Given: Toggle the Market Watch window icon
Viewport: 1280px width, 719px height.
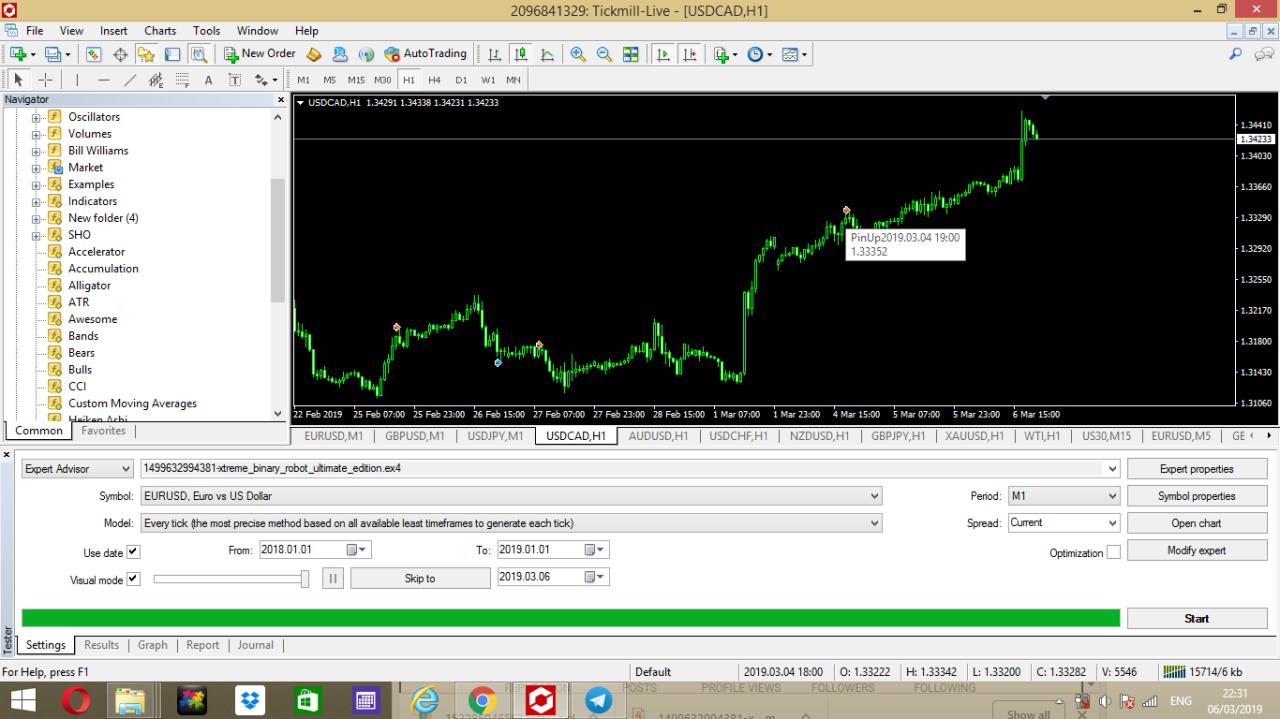Looking at the screenshot, I should click(95, 54).
